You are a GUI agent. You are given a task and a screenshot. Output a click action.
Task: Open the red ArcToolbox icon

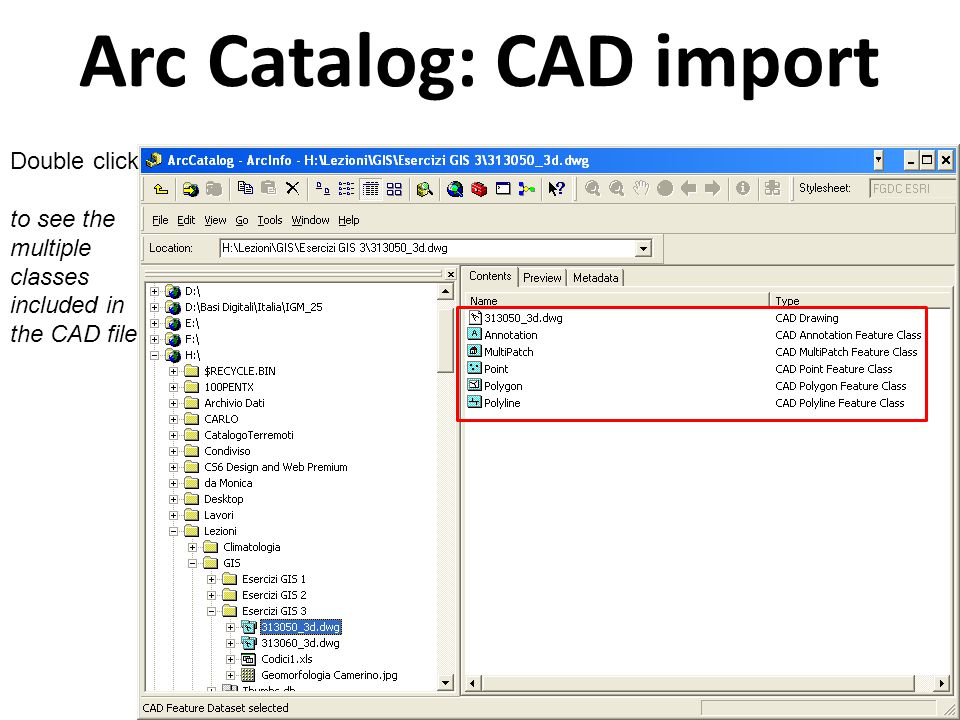(x=479, y=189)
